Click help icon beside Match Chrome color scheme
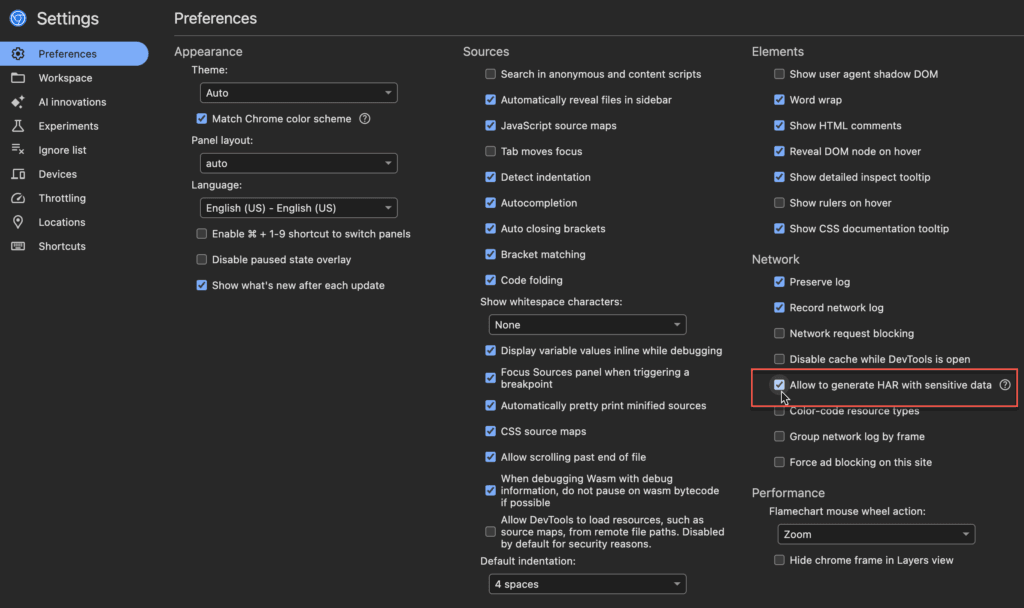Screen dimensions: 1024x608 (x=364, y=118)
